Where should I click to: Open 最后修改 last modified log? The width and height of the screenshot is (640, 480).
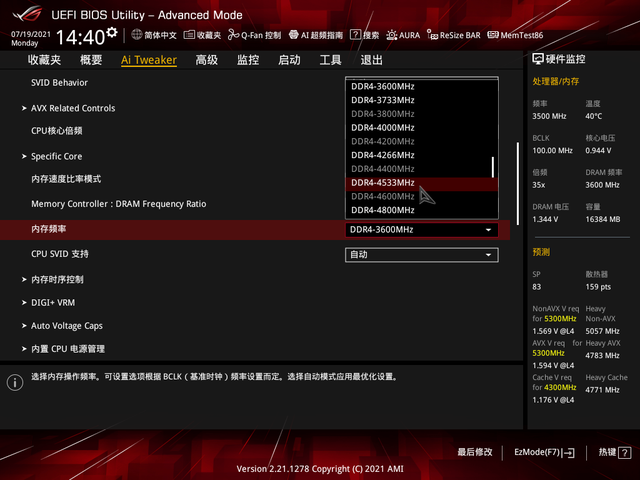[x=475, y=452]
